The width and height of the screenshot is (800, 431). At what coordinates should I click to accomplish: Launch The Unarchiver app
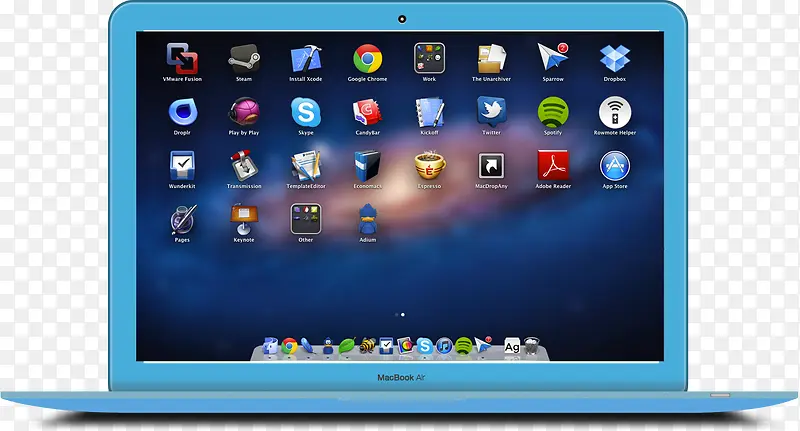click(x=491, y=58)
